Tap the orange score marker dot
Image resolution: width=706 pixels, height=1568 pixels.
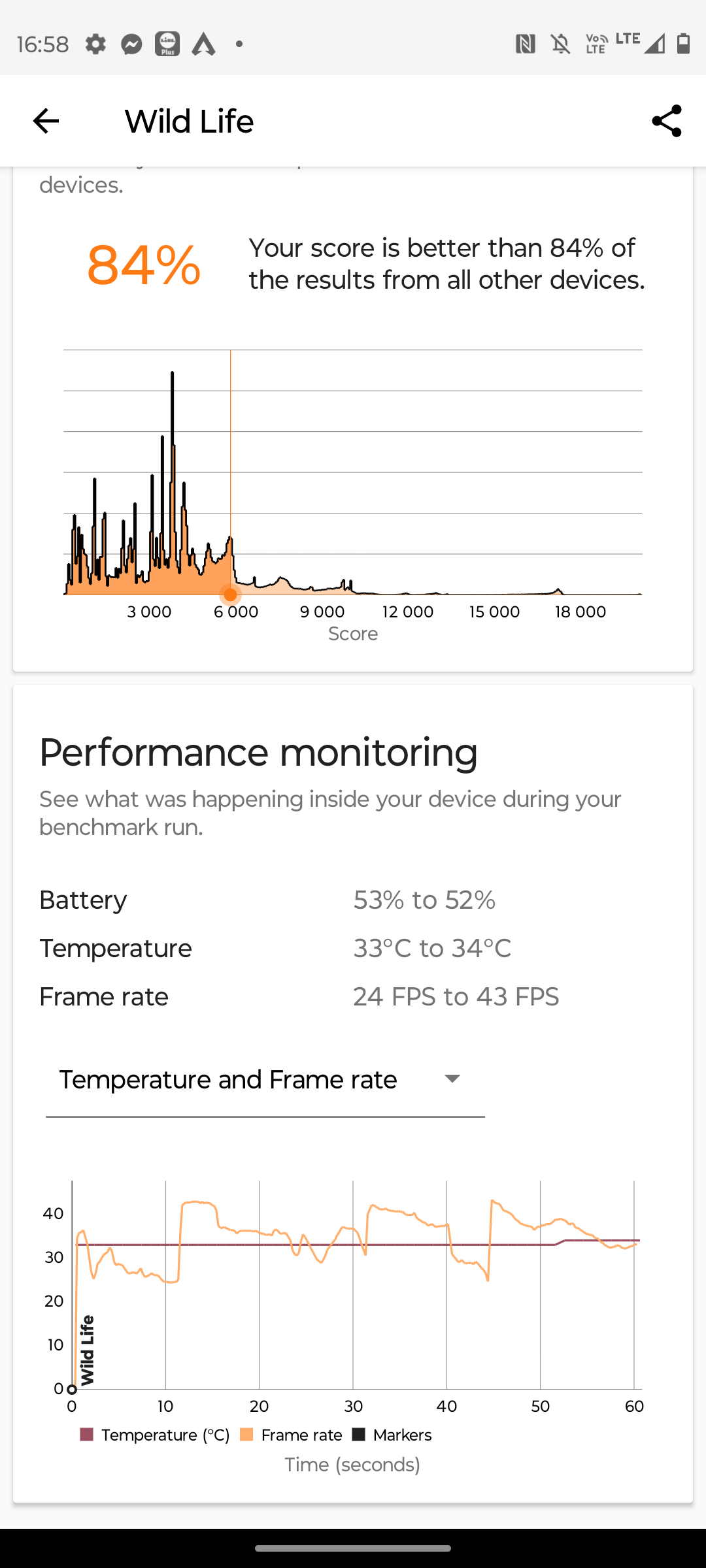(x=230, y=595)
